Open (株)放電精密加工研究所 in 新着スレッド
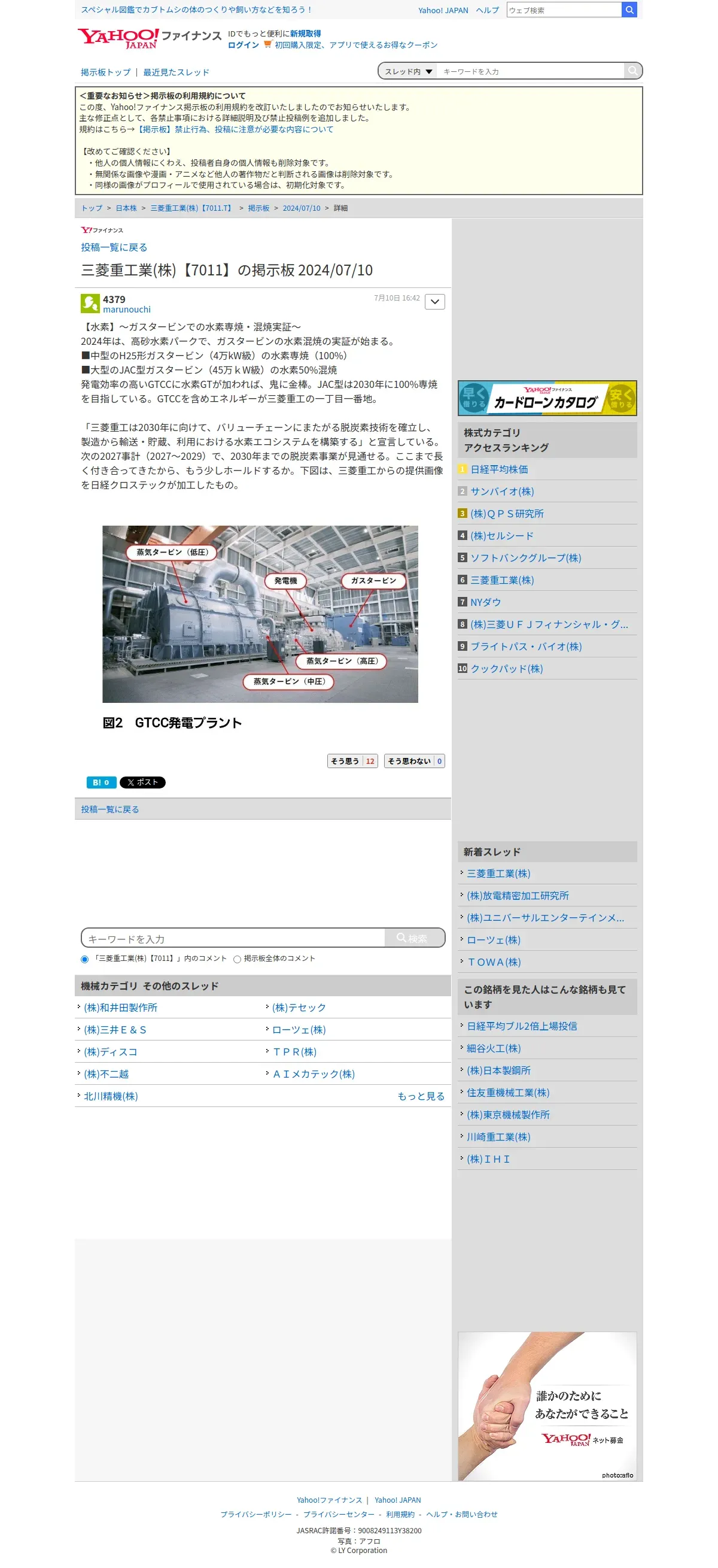Image resolution: width=718 pixels, height=1568 pixels. pyautogui.click(x=518, y=896)
